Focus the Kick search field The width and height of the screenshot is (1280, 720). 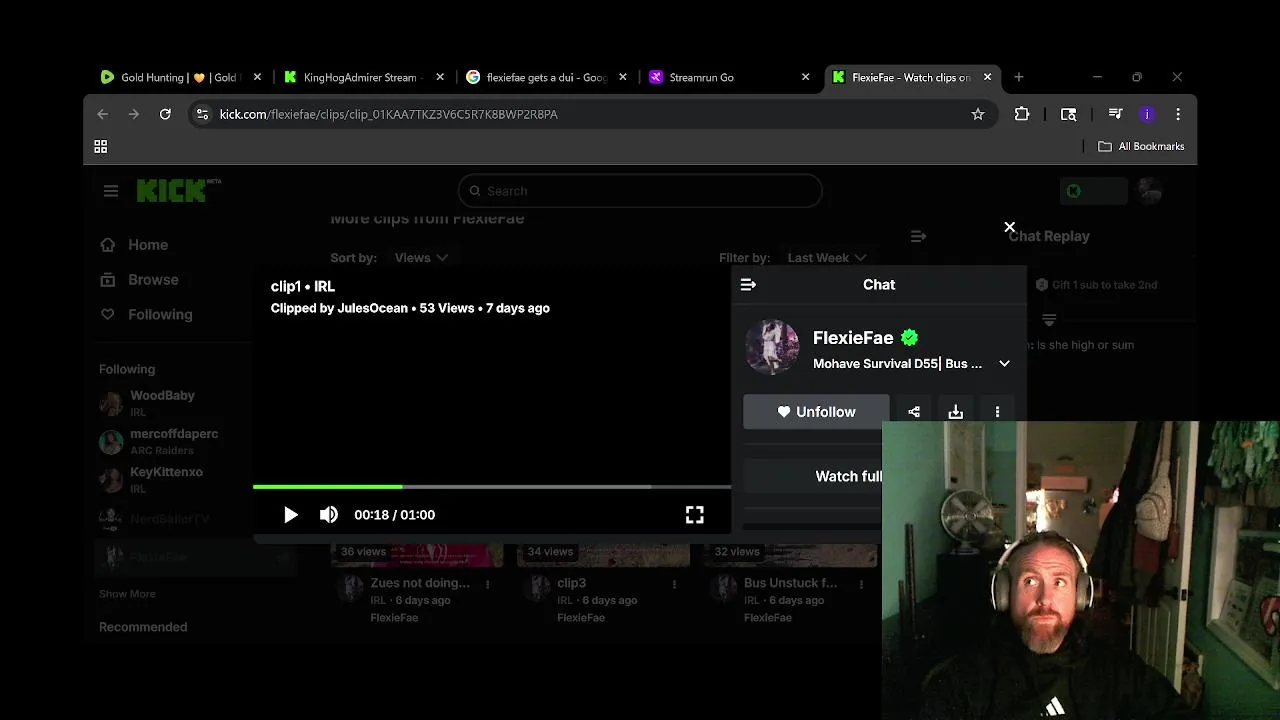[640, 191]
